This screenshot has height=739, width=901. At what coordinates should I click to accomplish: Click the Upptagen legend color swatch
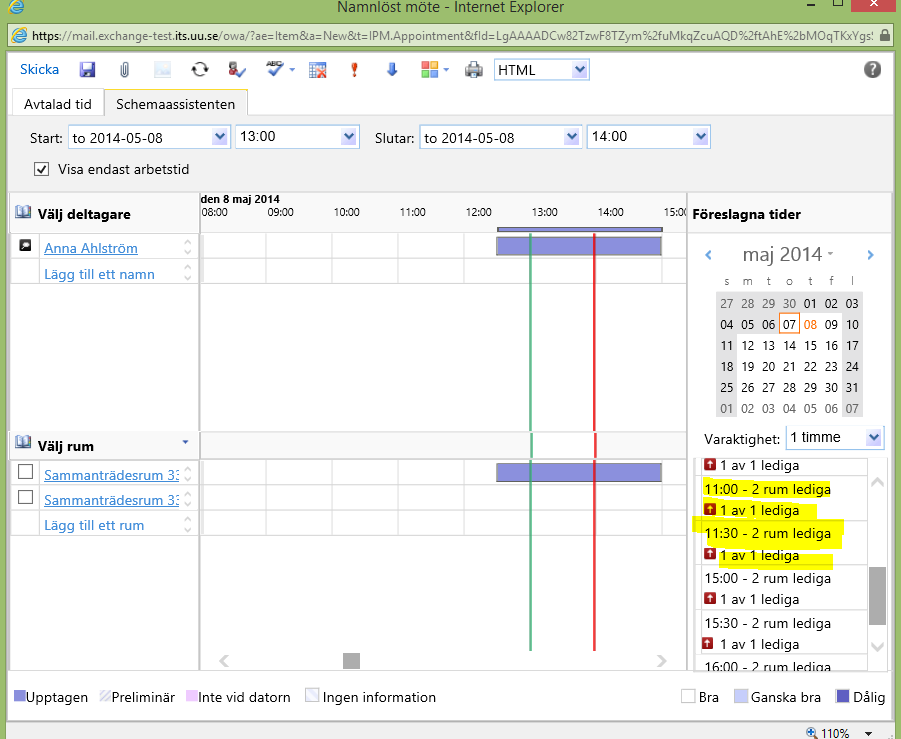click(x=20, y=696)
